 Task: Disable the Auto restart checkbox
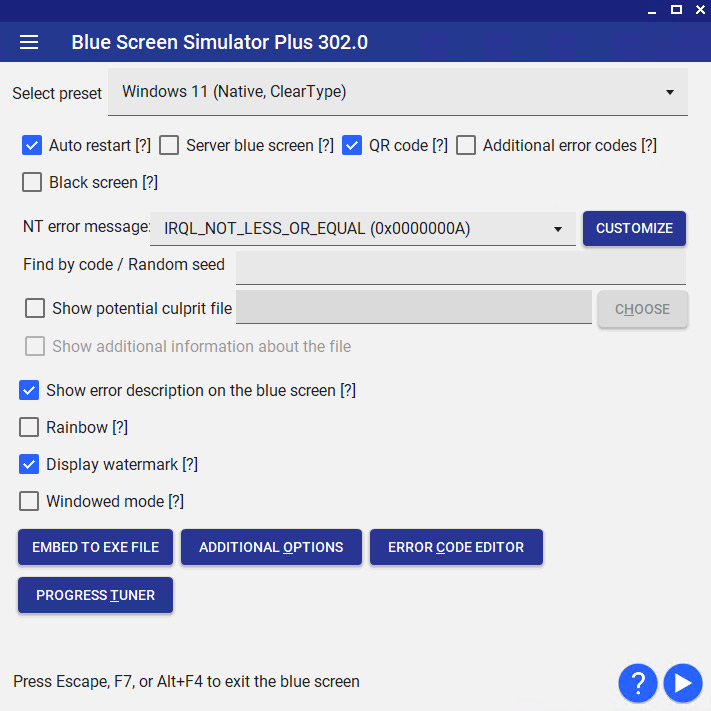tap(32, 146)
